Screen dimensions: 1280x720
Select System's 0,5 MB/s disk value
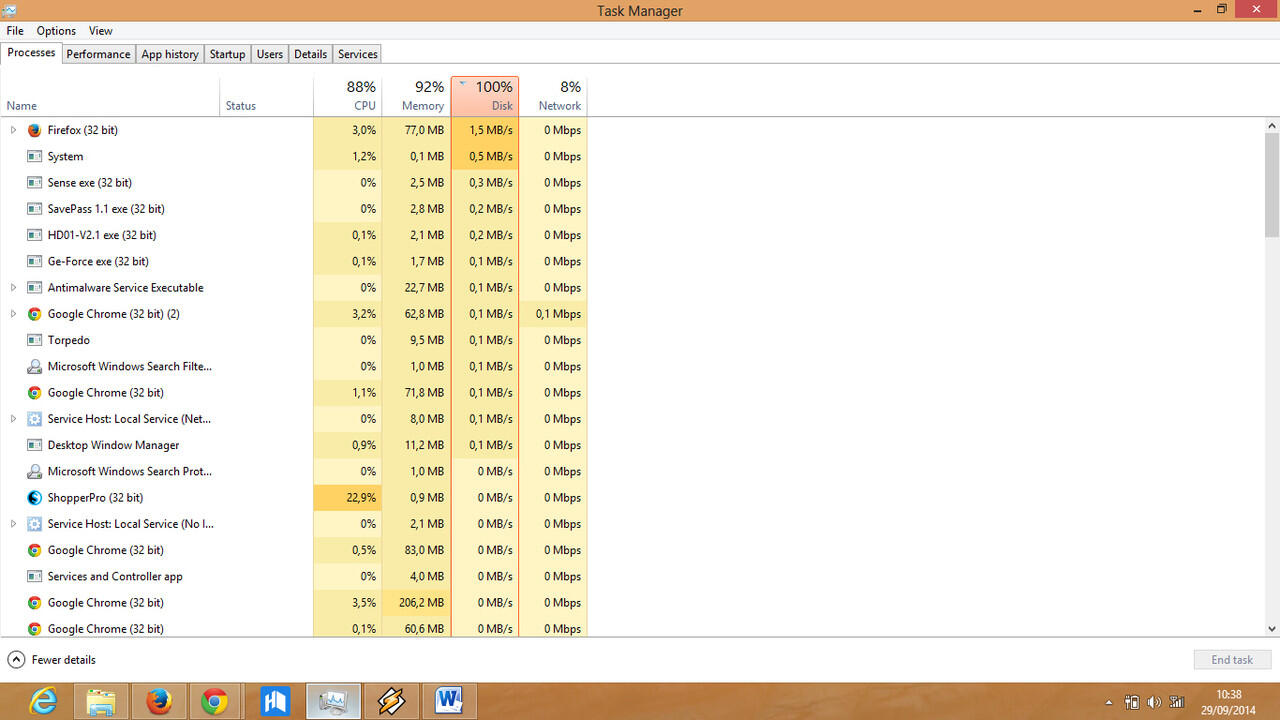tap(485, 156)
